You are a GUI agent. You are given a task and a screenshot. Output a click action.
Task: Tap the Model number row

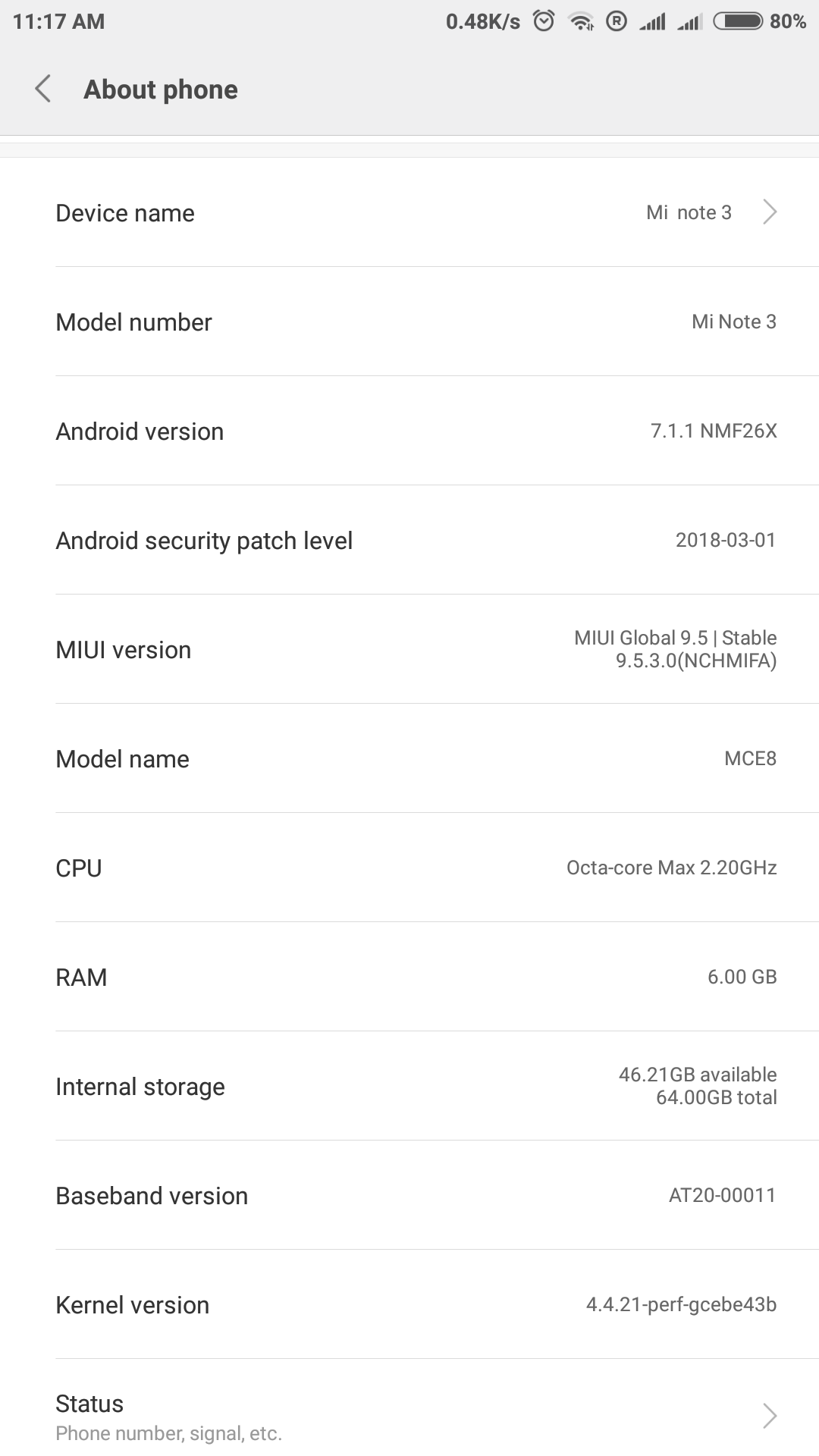409,322
